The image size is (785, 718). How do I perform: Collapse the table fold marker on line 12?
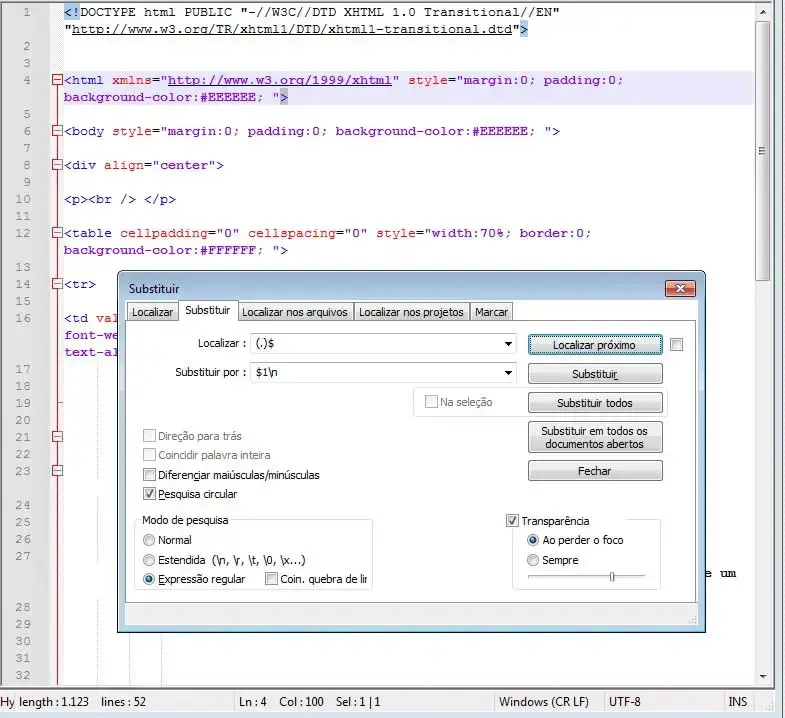pyautogui.click(x=56, y=233)
